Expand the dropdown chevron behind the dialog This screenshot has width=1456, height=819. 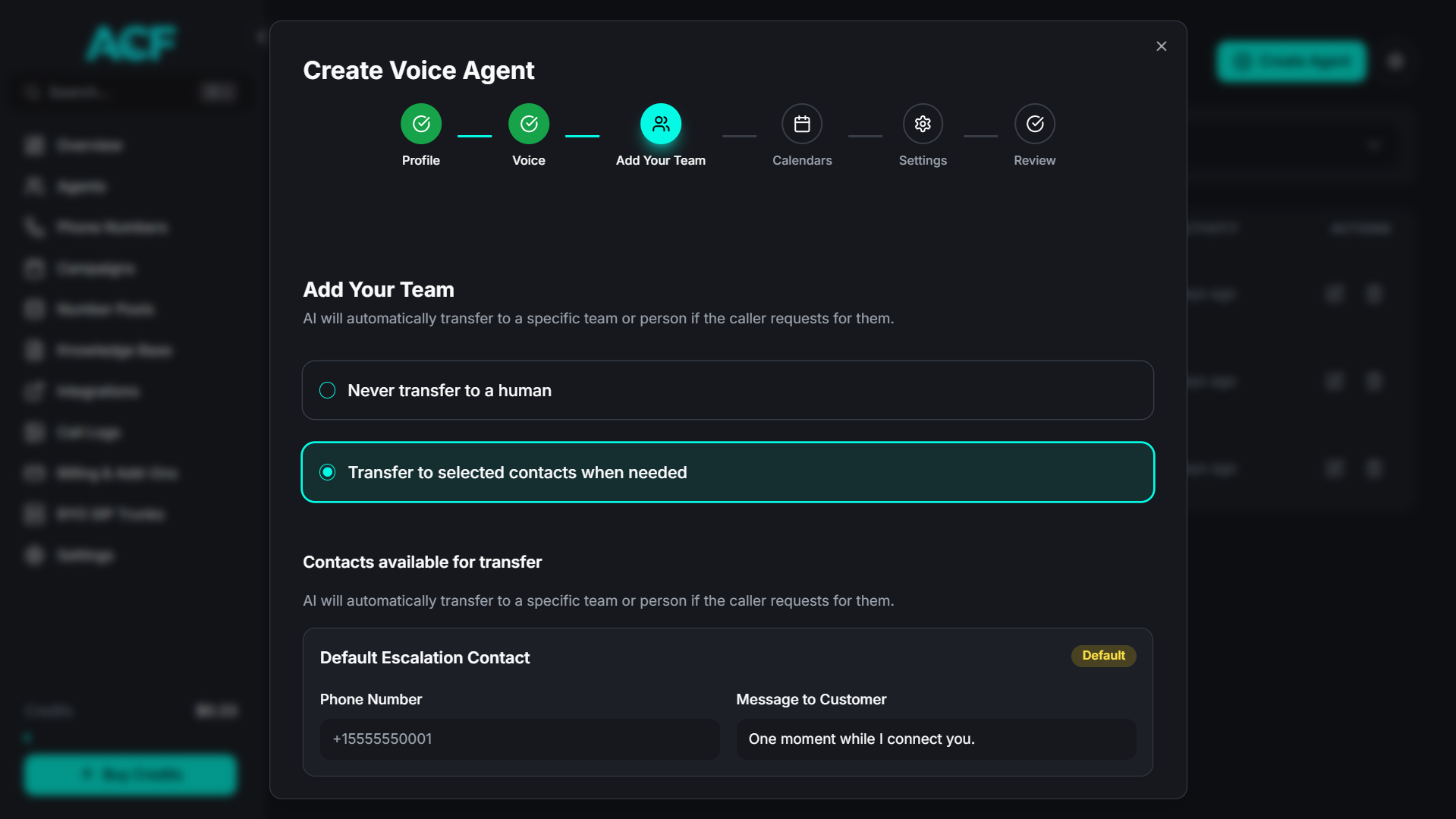pyautogui.click(x=1374, y=145)
